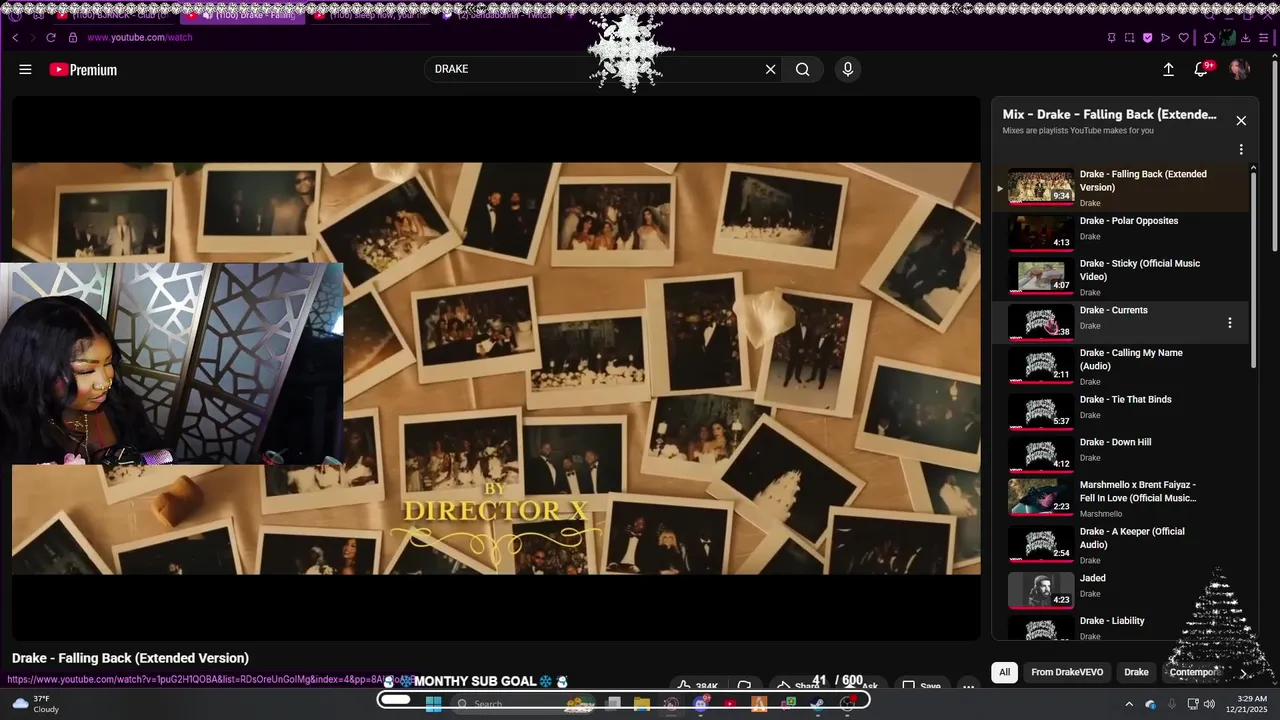1280x720 pixels.
Task: Click the Polar Opposites 4:13 thumbnail
Action: 1040,232
